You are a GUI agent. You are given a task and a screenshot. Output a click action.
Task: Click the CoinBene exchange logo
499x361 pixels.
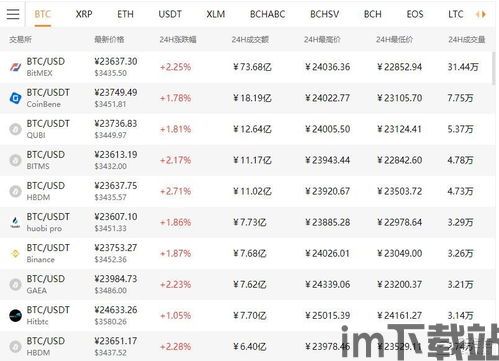15,98
